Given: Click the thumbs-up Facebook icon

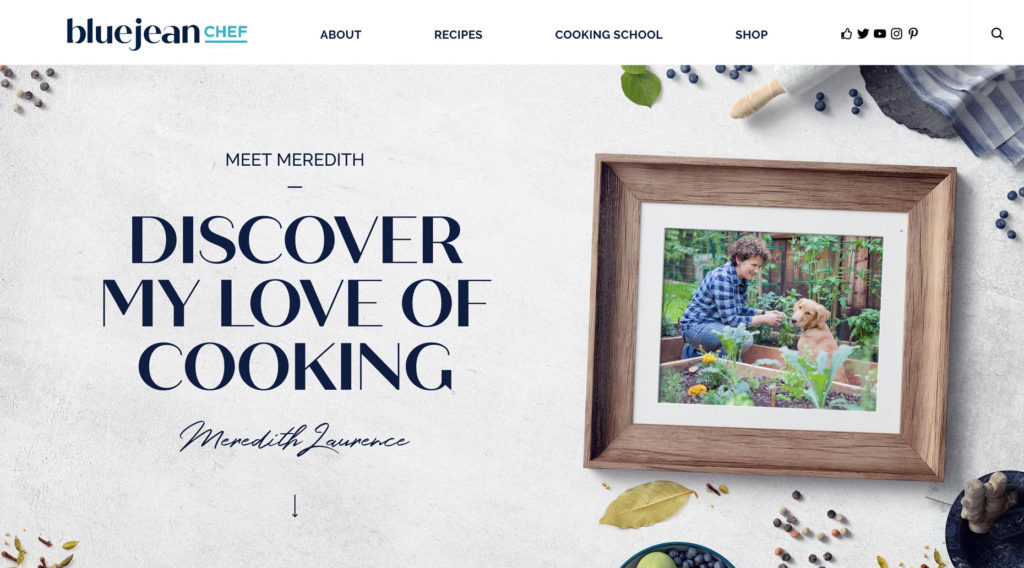Looking at the screenshot, I should (846, 34).
